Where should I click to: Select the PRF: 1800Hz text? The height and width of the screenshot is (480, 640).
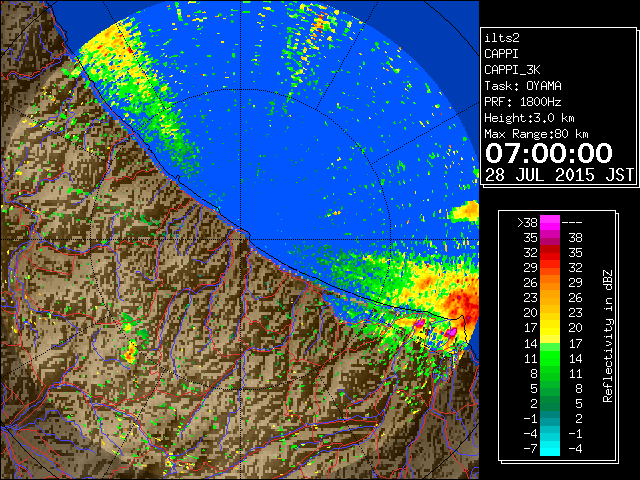click(523, 102)
